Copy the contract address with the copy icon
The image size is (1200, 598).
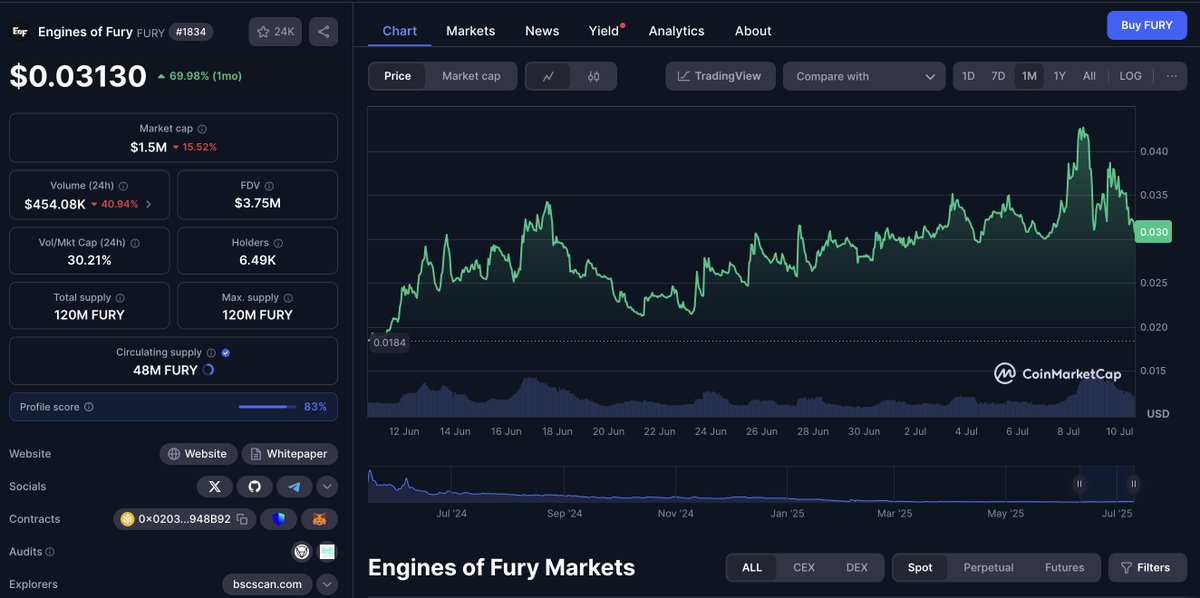[244, 519]
